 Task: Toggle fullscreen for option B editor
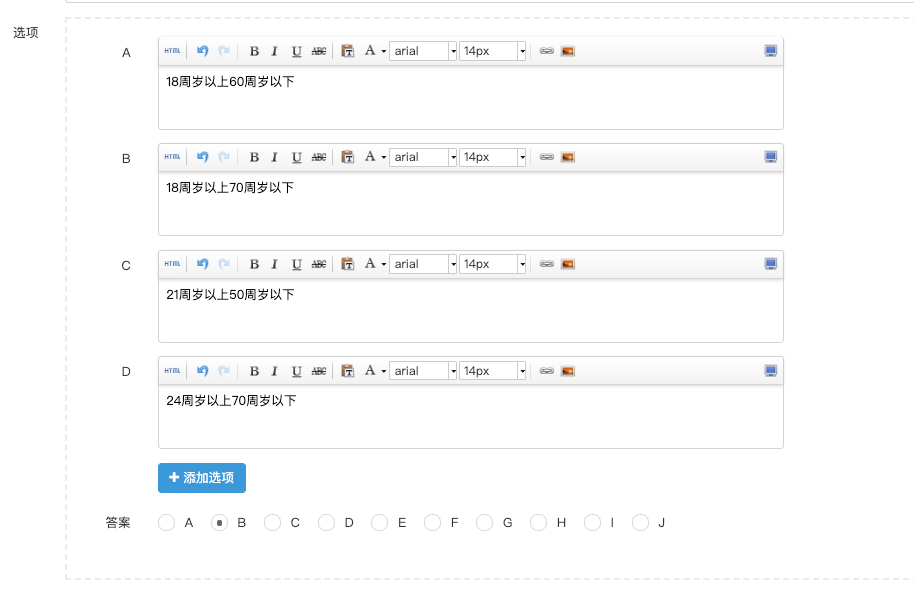[771, 157]
